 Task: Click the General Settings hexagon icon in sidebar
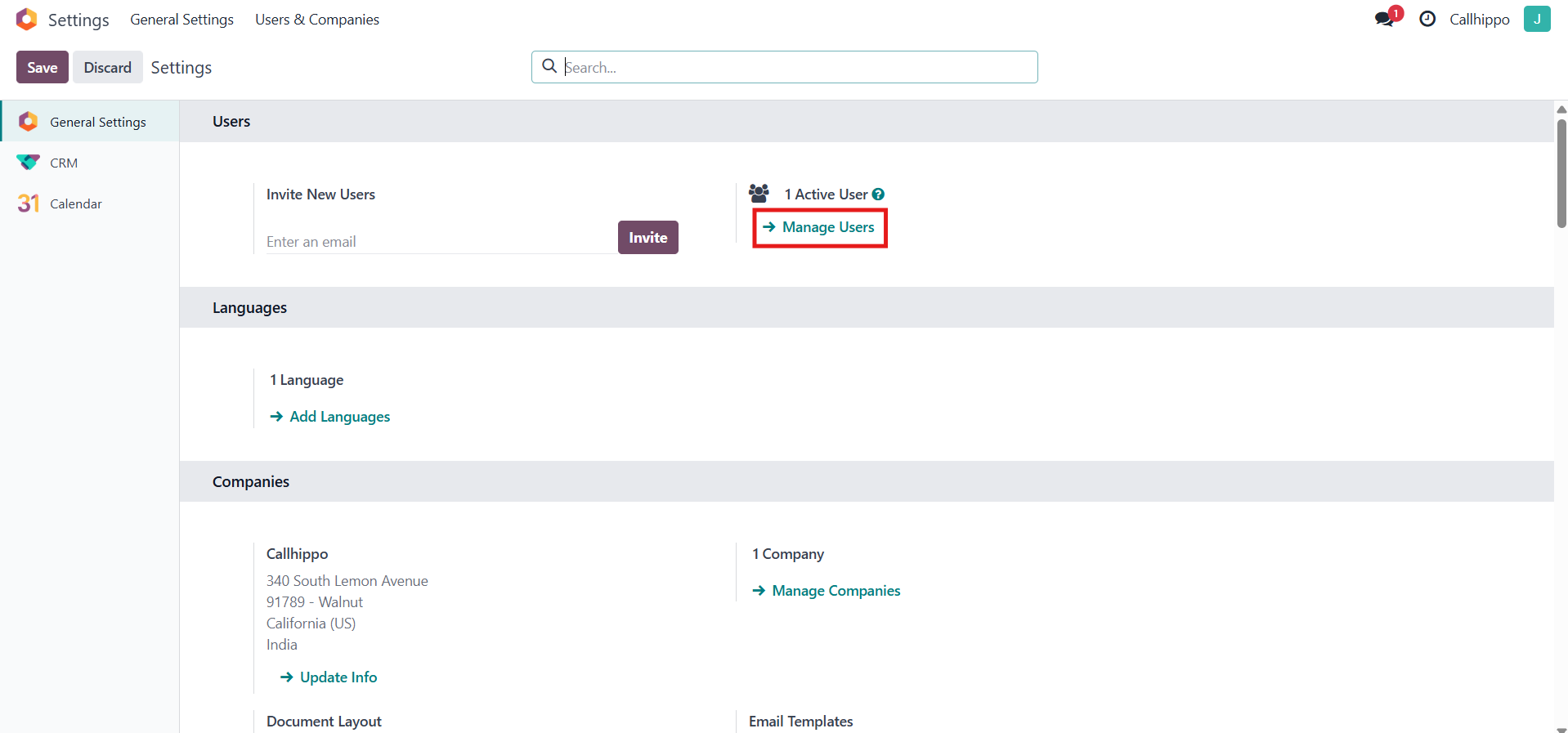(28, 122)
